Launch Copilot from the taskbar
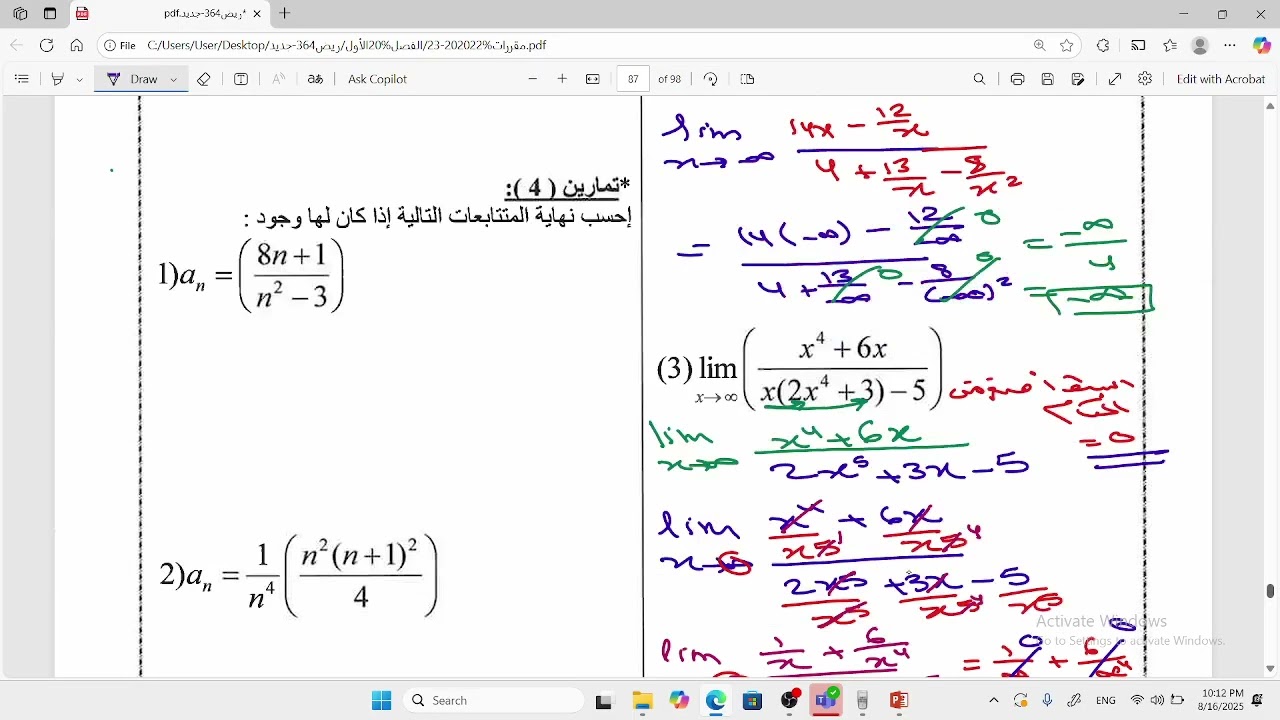This screenshot has height=720, width=1280. [679, 701]
